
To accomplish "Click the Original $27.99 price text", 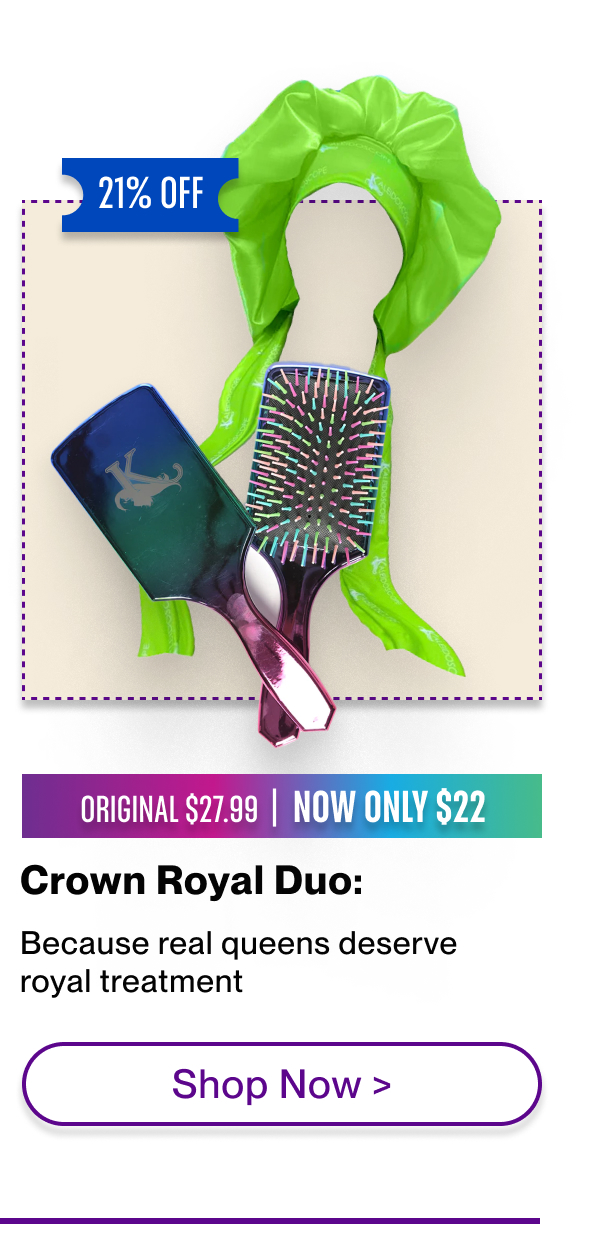I will (x=170, y=808).
